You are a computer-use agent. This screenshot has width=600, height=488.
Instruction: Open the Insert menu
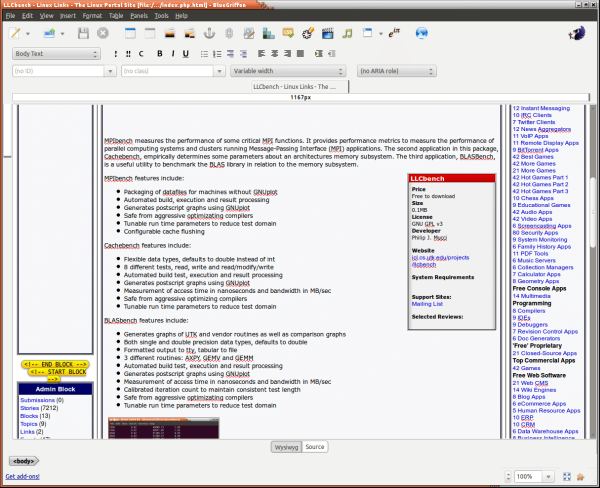(x=68, y=16)
